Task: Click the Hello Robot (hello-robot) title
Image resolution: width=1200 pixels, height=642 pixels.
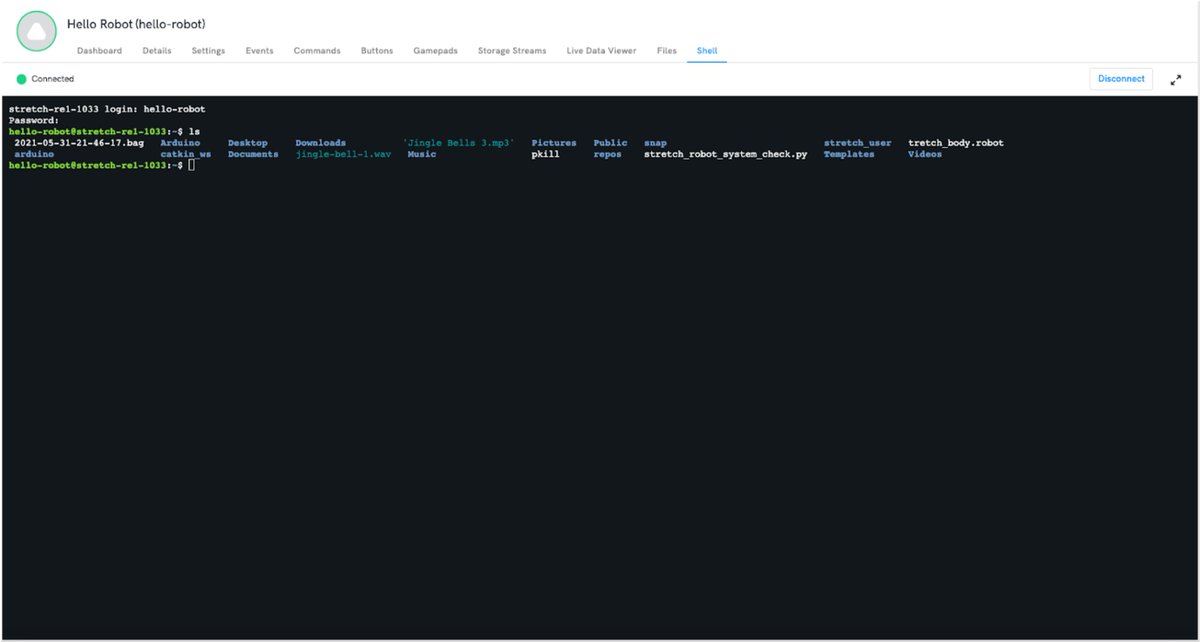Action: tap(136, 23)
